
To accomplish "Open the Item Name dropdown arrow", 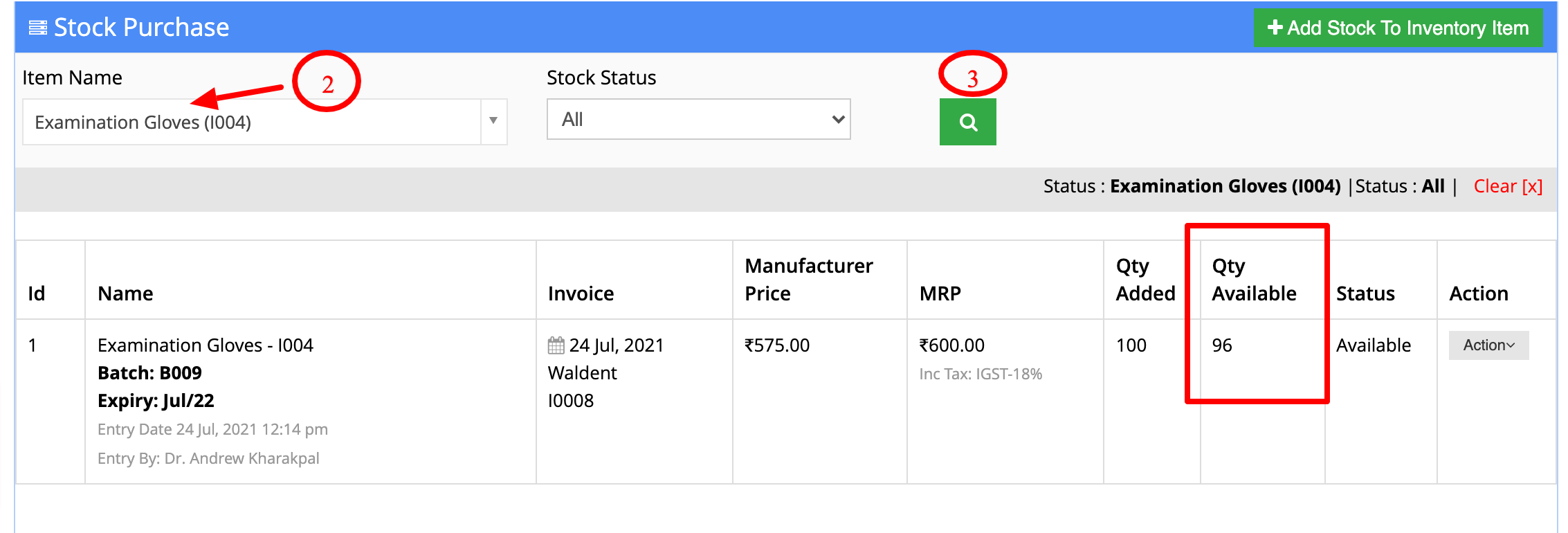I will click(x=493, y=121).
